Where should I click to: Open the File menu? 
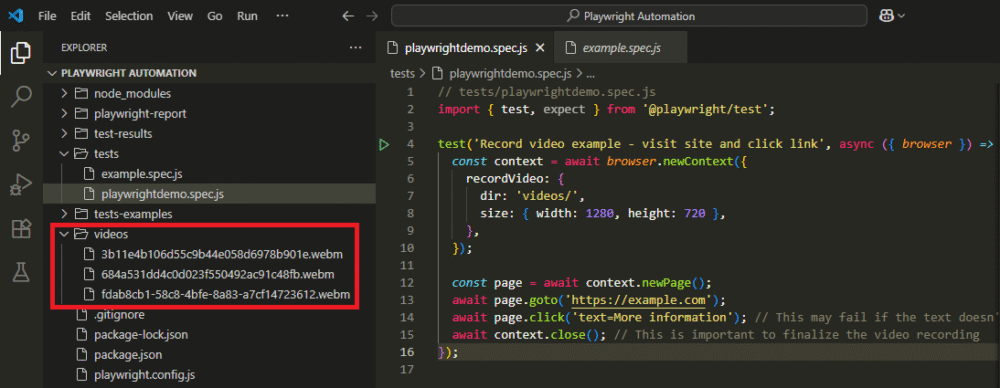[47, 16]
